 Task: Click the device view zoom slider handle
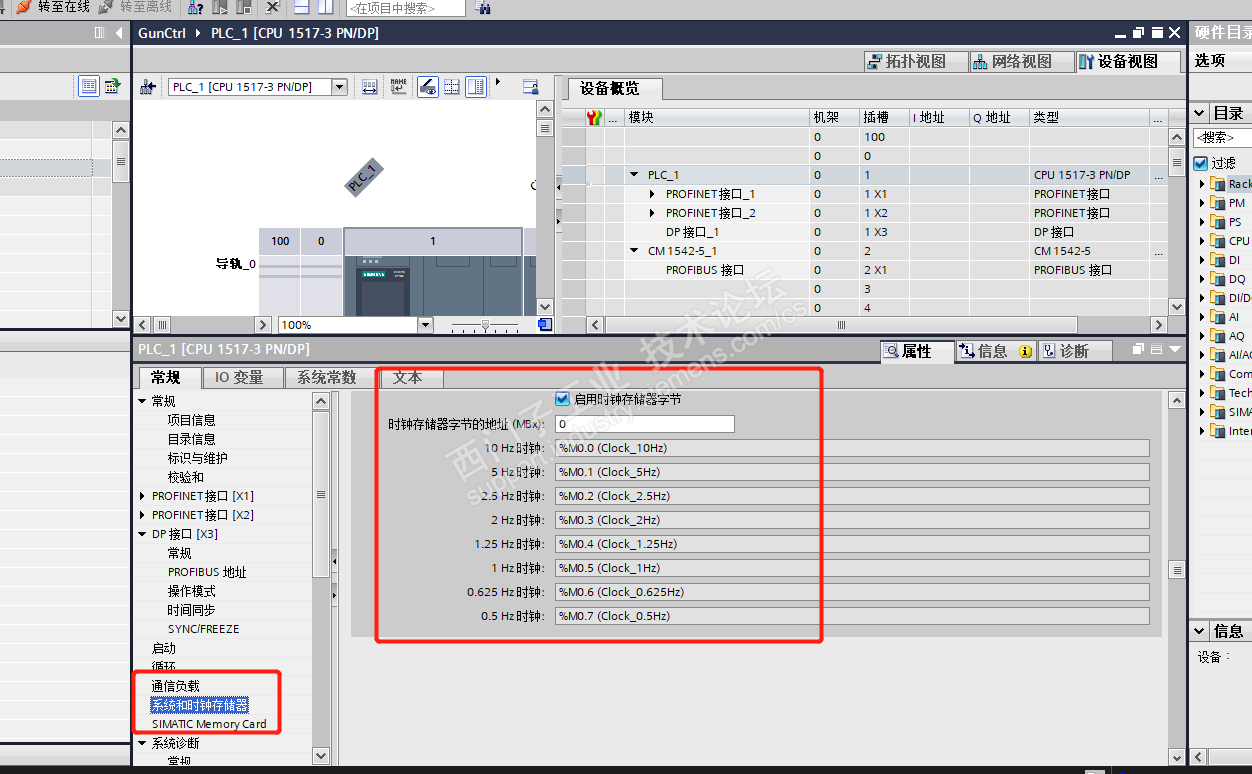tap(486, 325)
